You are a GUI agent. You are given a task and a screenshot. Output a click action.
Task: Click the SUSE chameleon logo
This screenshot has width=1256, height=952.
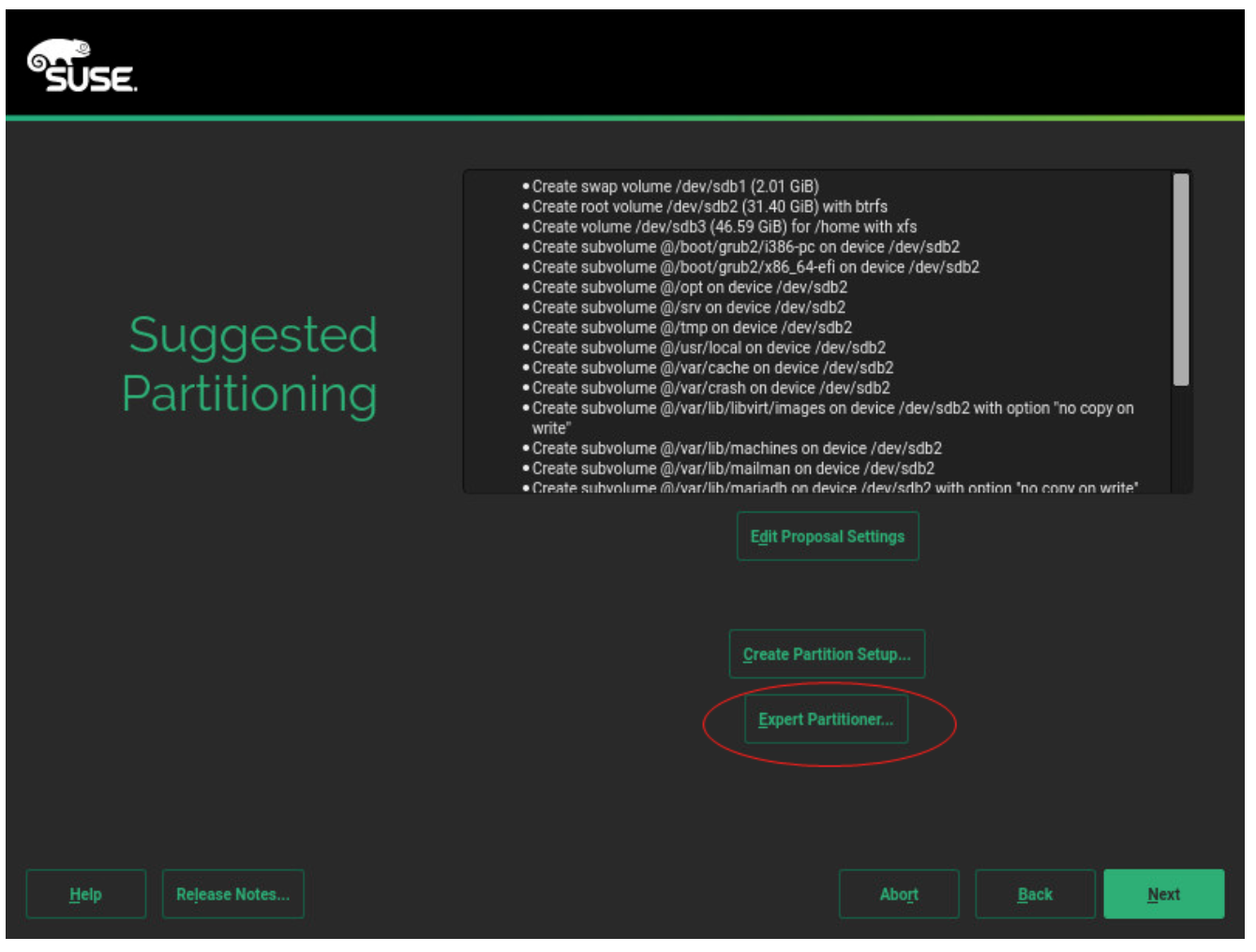point(82,67)
